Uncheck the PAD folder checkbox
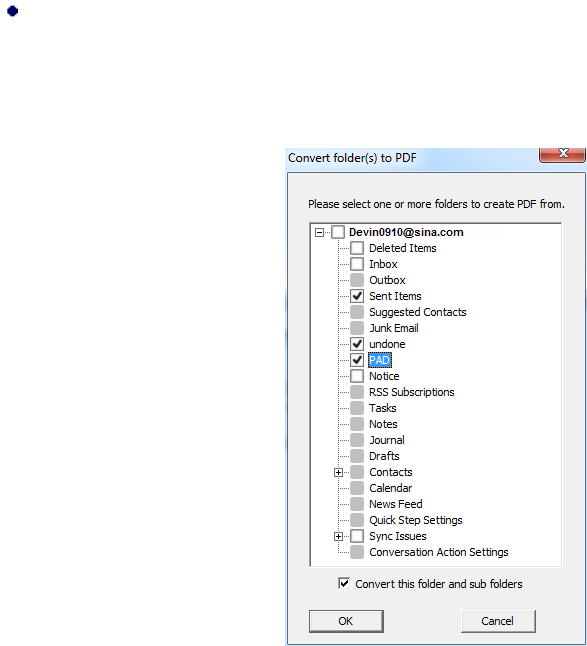Image resolution: width=587 pixels, height=646 pixels. click(x=357, y=360)
